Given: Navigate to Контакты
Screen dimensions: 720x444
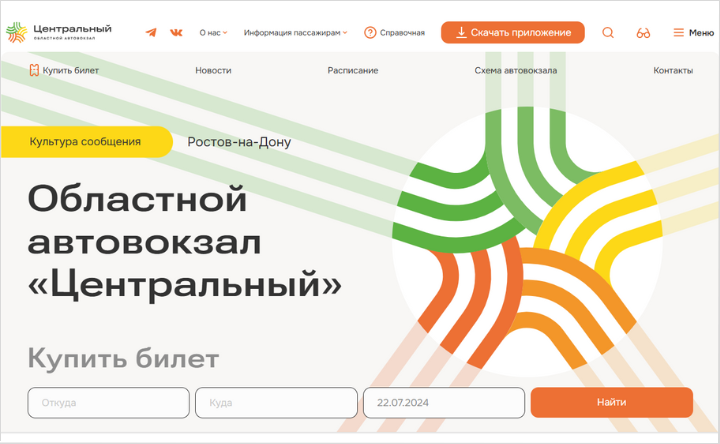Looking at the screenshot, I should pyautogui.click(x=672, y=71).
